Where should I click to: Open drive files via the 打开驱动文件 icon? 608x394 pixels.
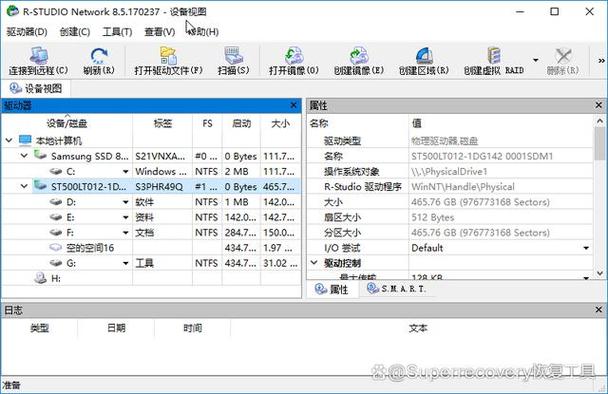tap(169, 56)
